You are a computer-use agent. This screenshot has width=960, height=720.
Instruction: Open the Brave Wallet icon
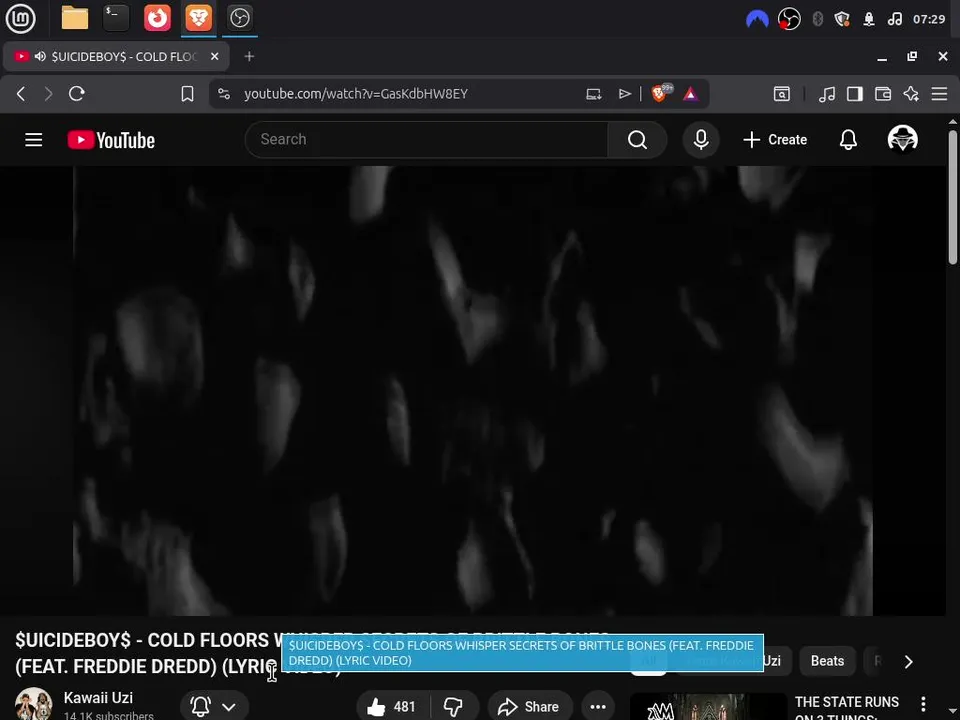tap(883, 94)
